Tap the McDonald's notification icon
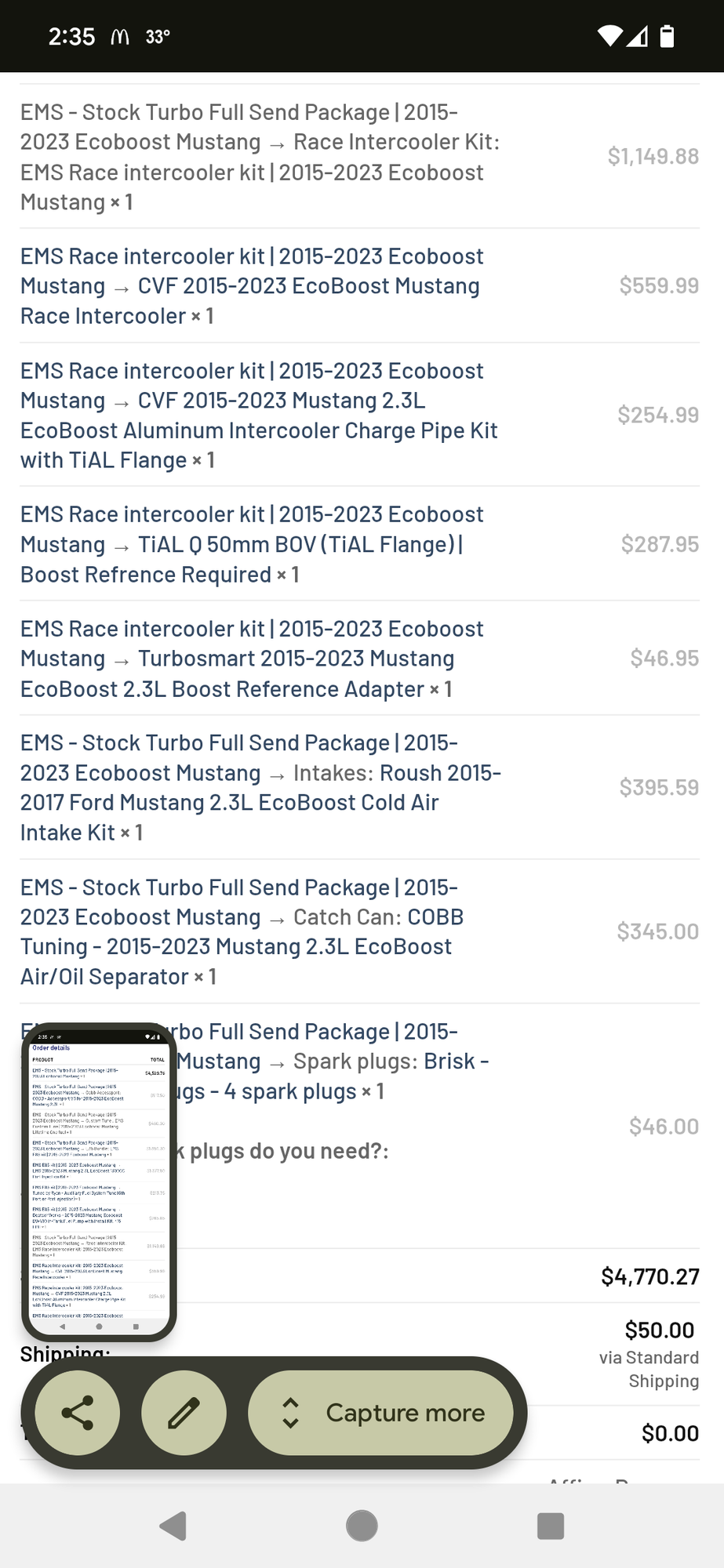The height and width of the screenshot is (1568, 724). (x=120, y=37)
